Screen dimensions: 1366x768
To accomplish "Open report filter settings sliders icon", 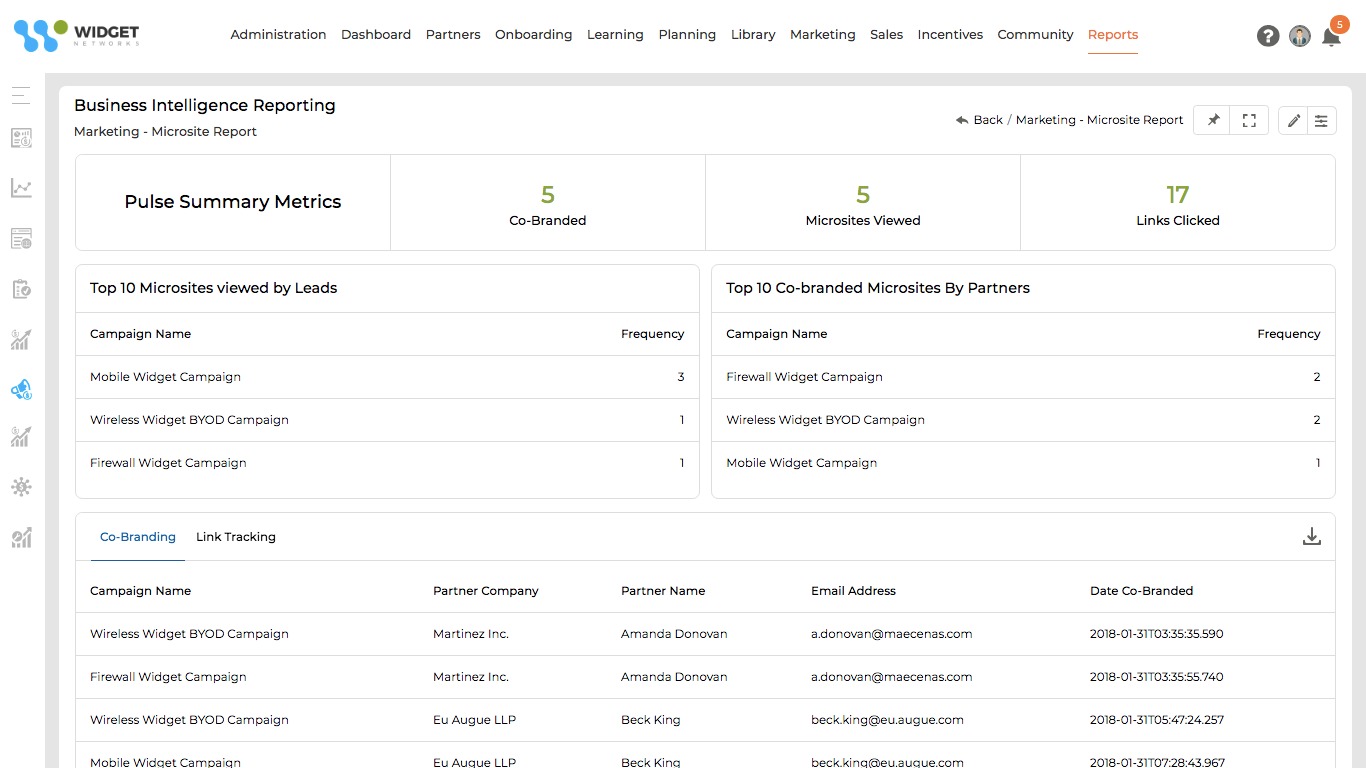I will tap(1321, 120).
